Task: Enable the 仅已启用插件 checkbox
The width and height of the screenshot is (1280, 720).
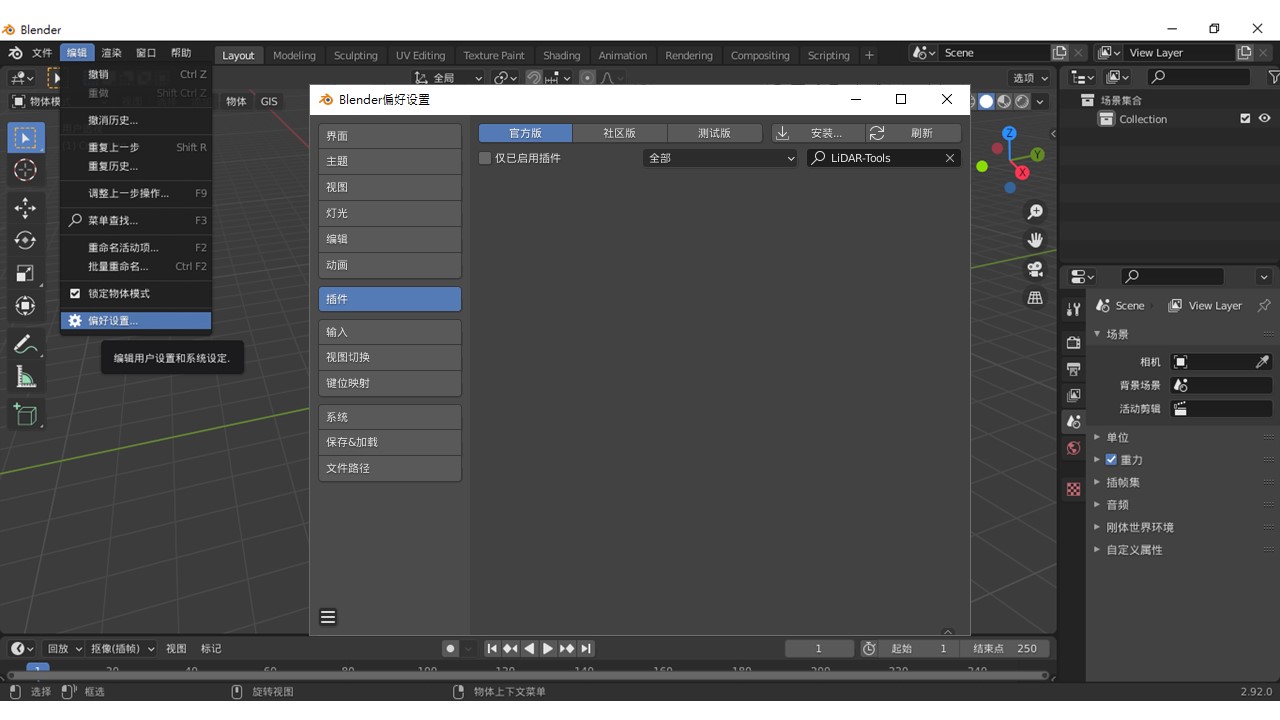Action: coord(485,158)
